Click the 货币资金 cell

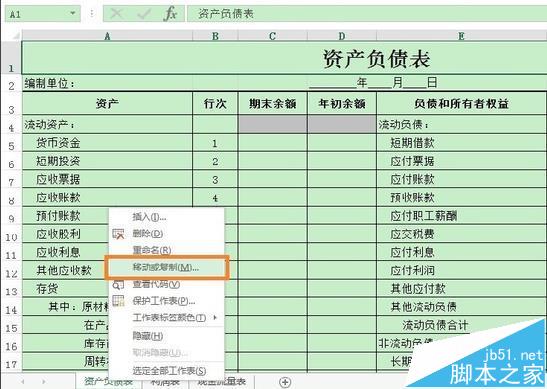click(x=107, y=143)
